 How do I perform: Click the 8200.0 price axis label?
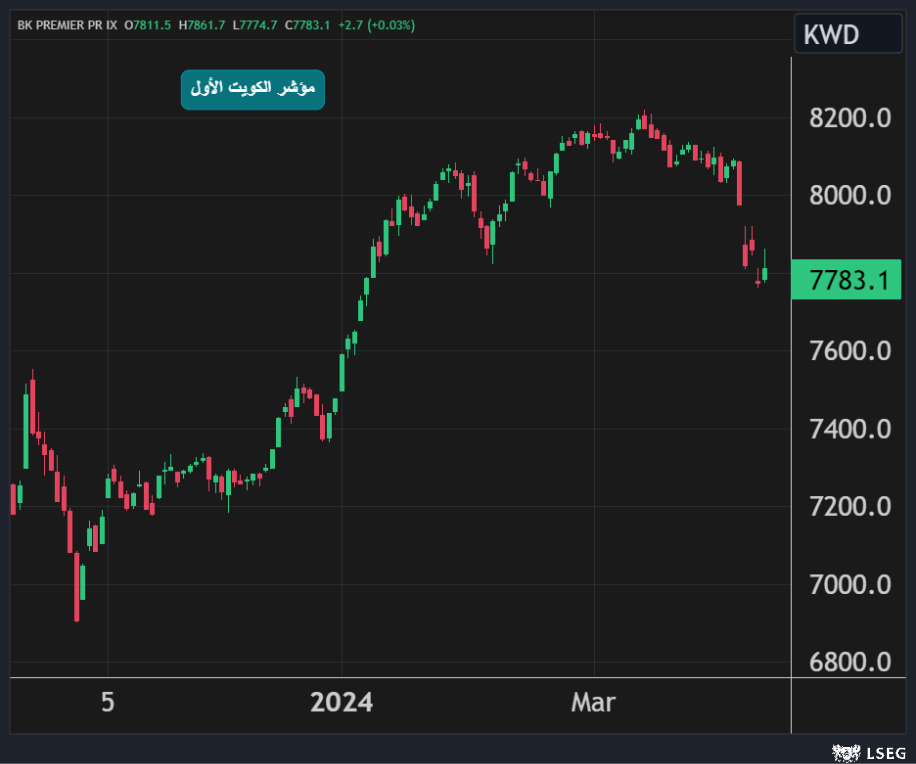pos(849,118)
